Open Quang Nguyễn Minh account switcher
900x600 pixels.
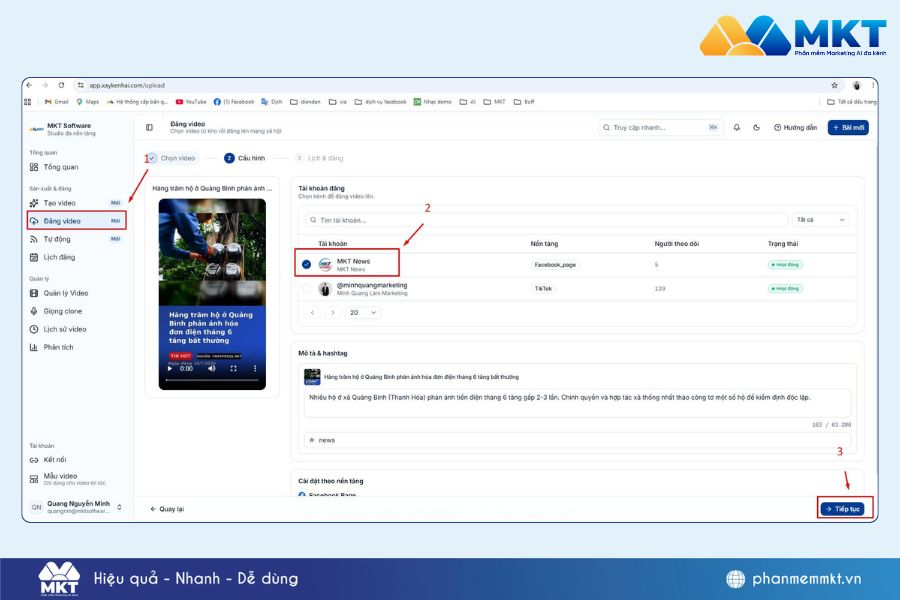(x=75, y=507)
